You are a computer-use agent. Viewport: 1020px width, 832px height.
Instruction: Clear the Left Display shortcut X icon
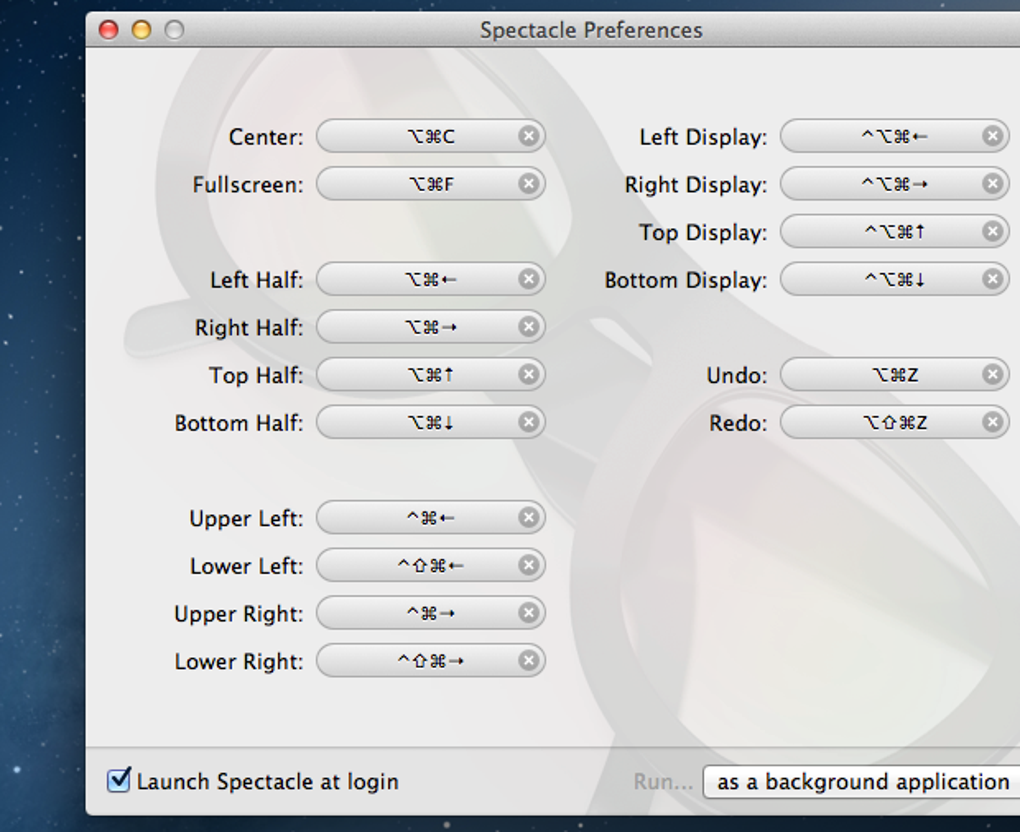[992, 136]
